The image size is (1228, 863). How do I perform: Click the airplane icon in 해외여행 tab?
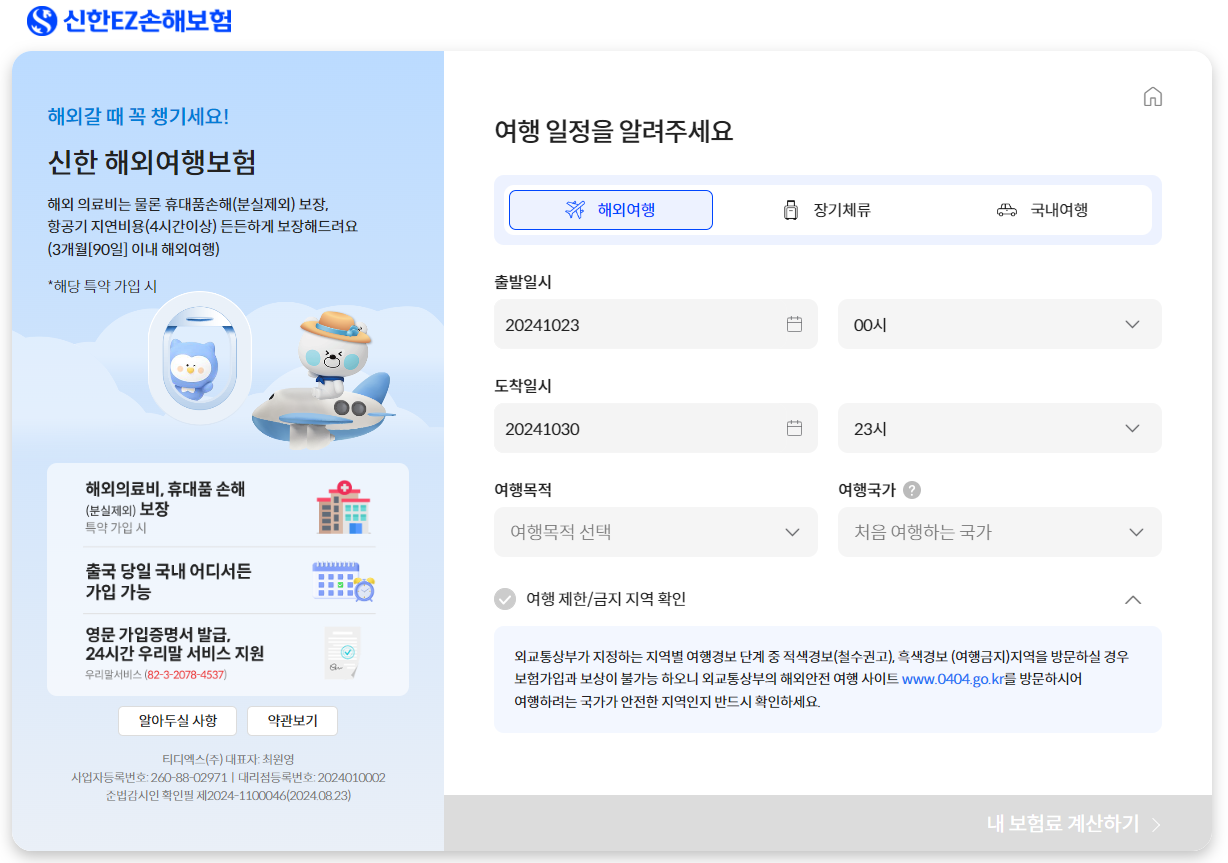[575, 210]
